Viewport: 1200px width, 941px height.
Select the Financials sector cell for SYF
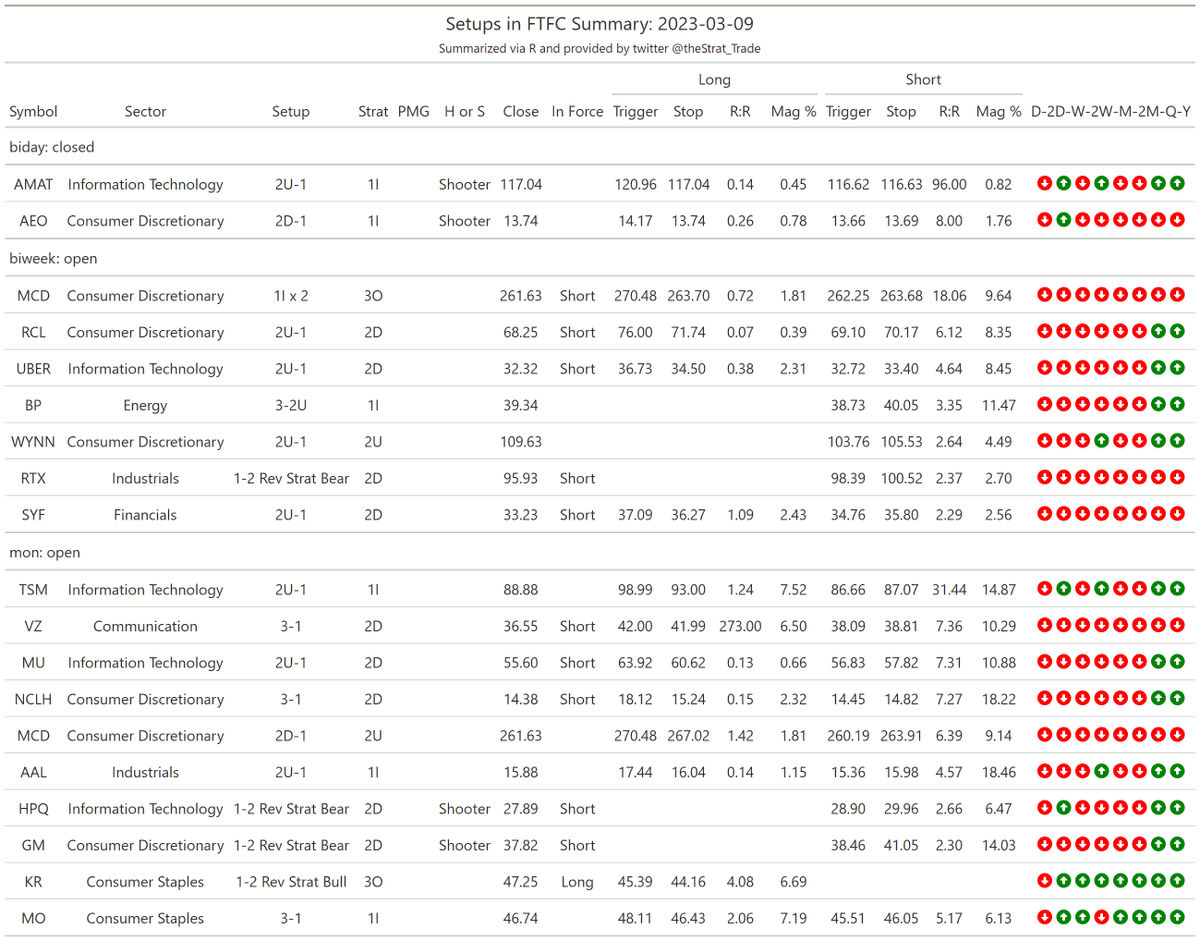coord(145,515)
